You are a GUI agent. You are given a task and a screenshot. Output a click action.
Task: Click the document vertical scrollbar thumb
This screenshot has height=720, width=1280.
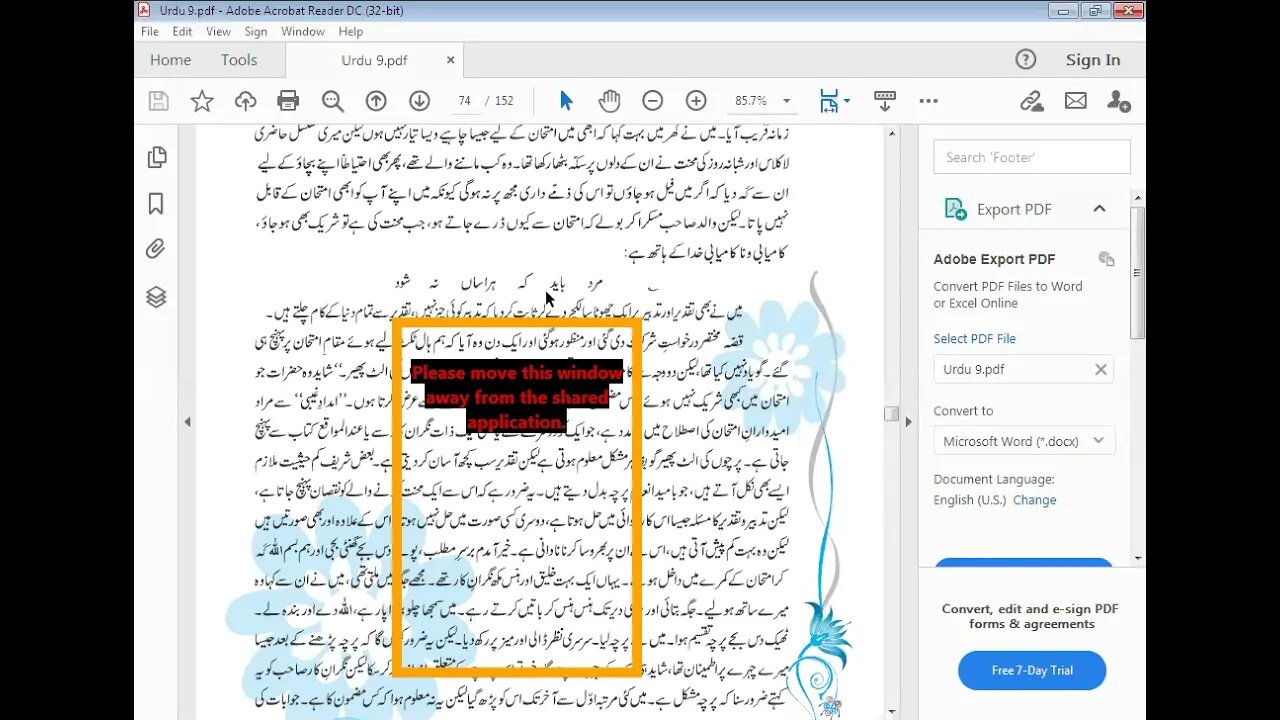point(891,413)
